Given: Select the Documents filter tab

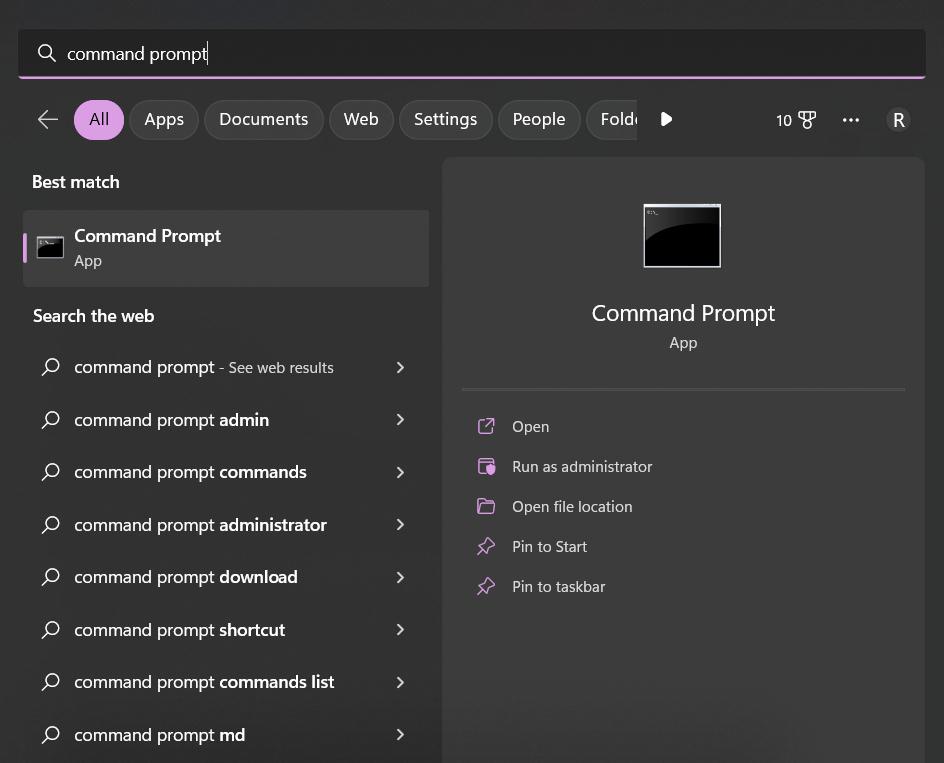Looking at the screenshot, I should (x=263, y=119).
